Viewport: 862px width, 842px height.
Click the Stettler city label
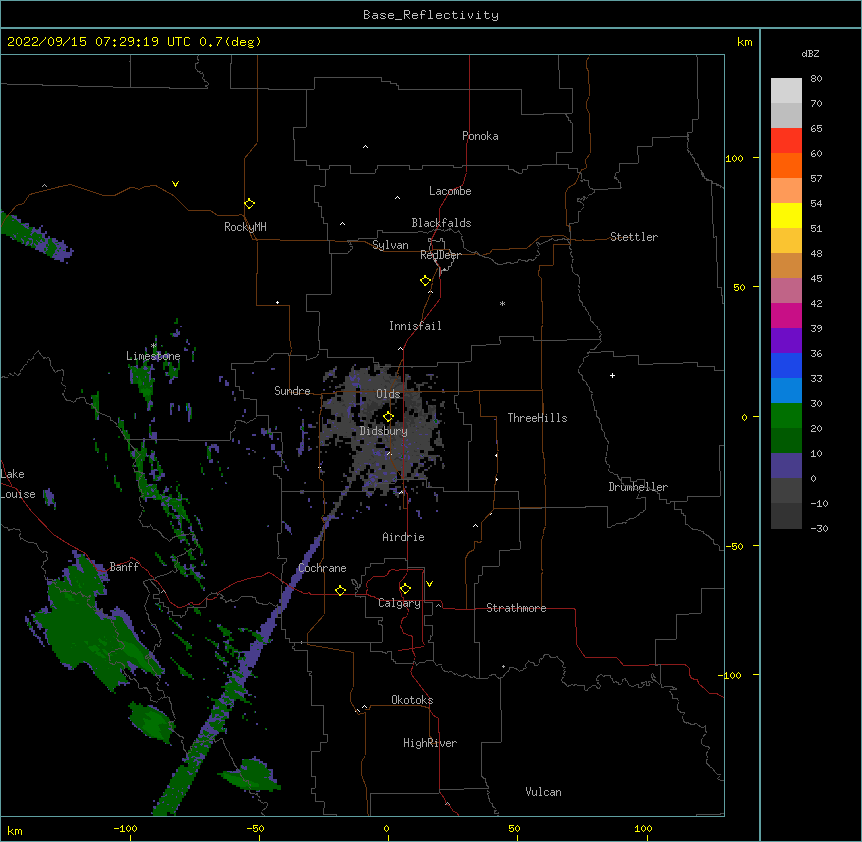point(634,237)
